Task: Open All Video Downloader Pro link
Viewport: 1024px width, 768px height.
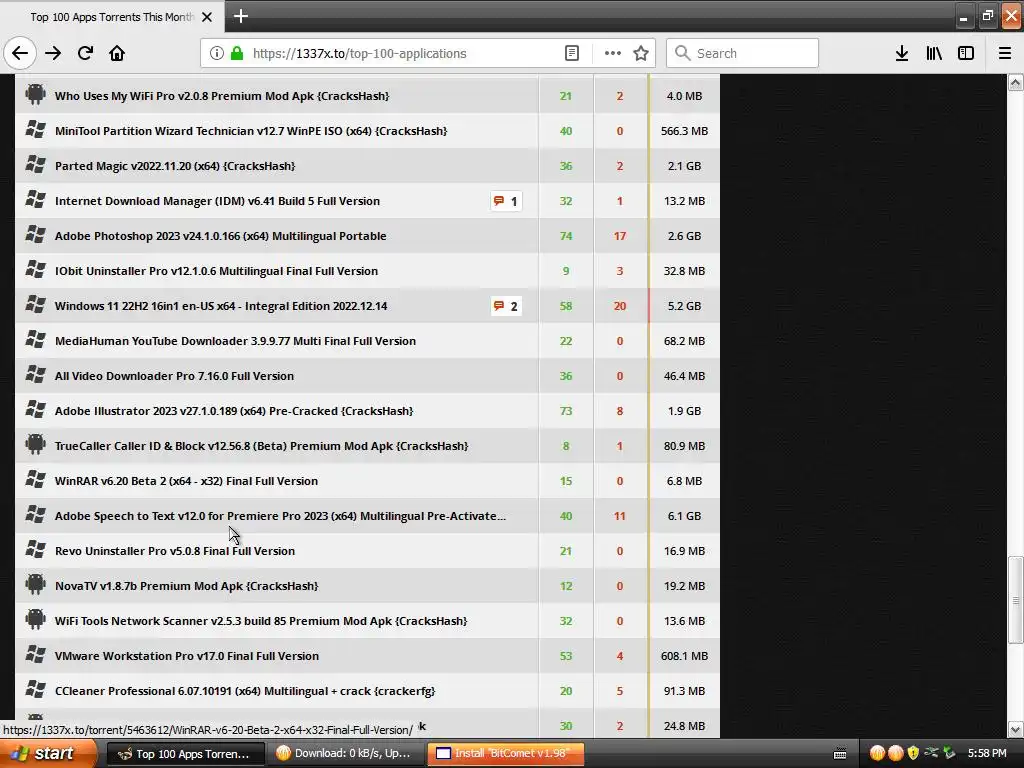Action: point(174,376)
